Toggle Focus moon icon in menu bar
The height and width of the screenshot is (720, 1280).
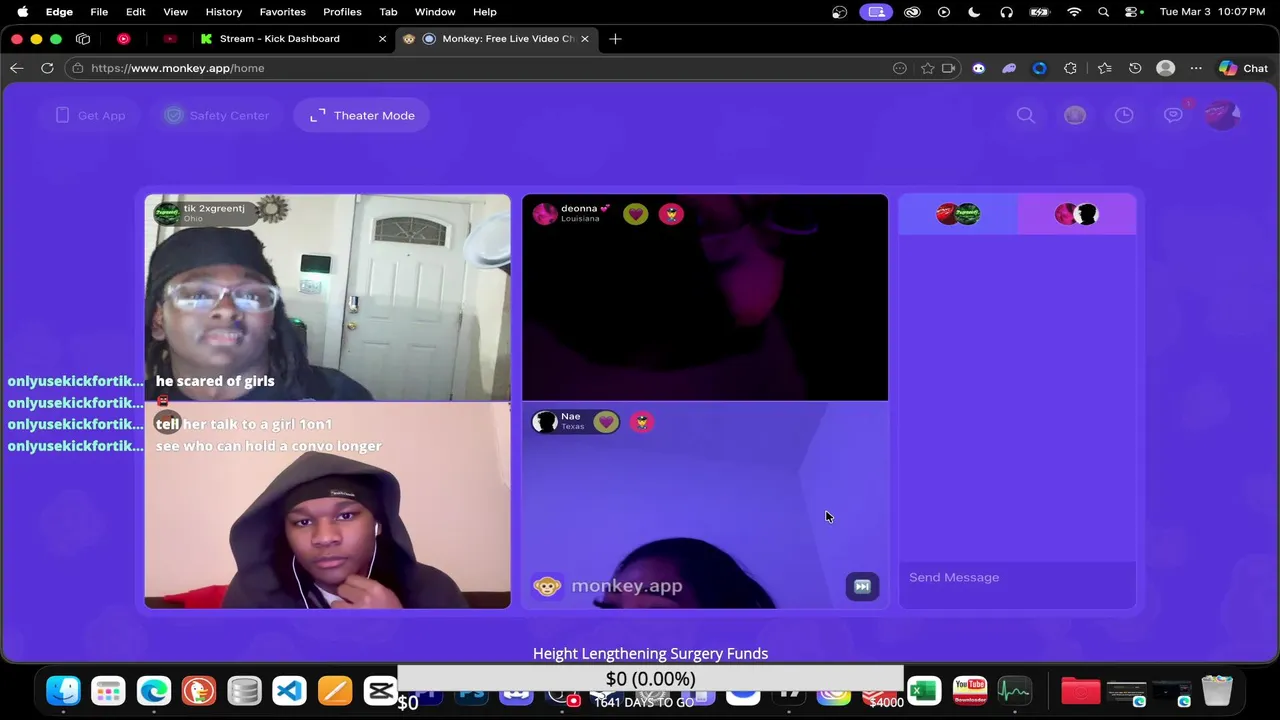975,12
